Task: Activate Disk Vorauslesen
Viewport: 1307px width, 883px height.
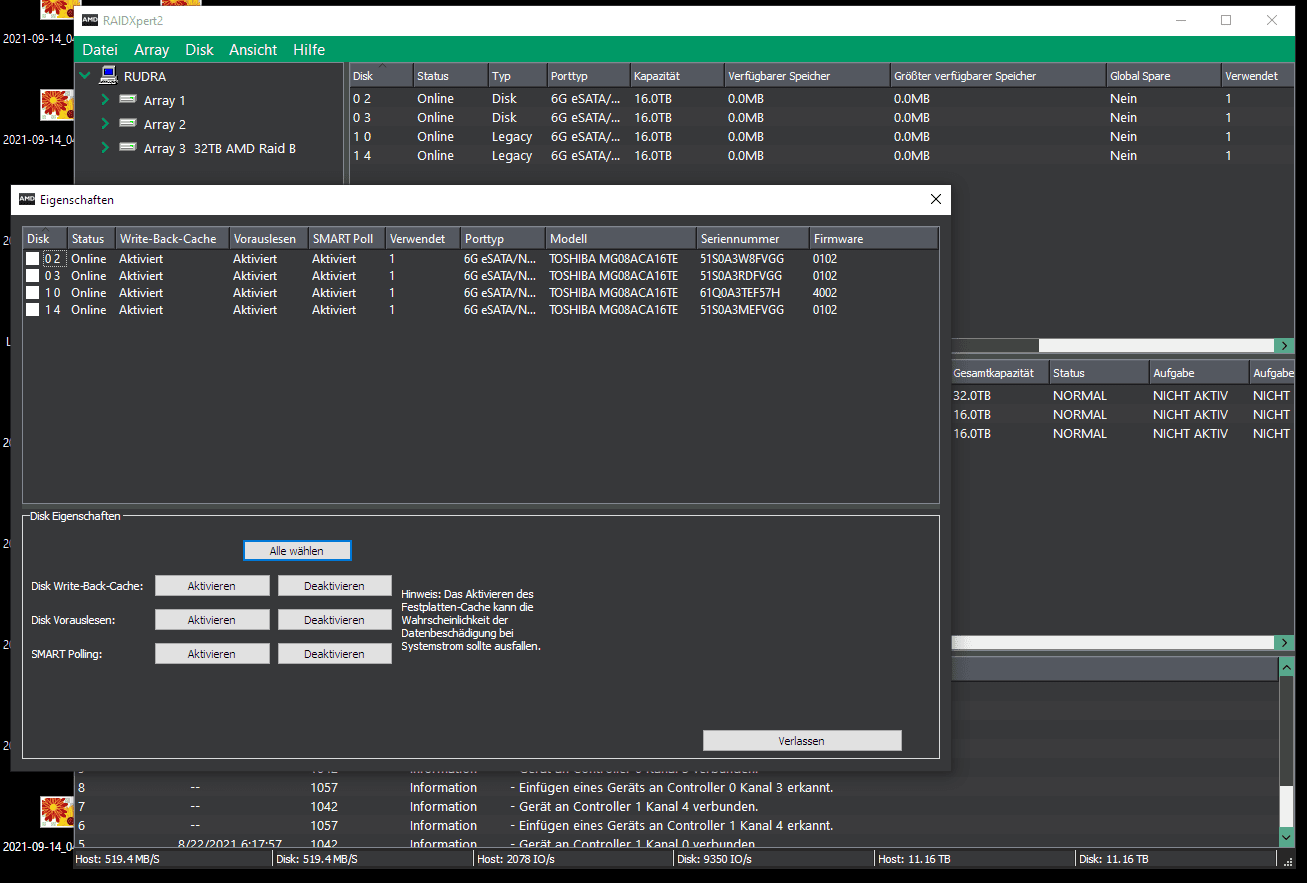Action: (x=212, y=620)
